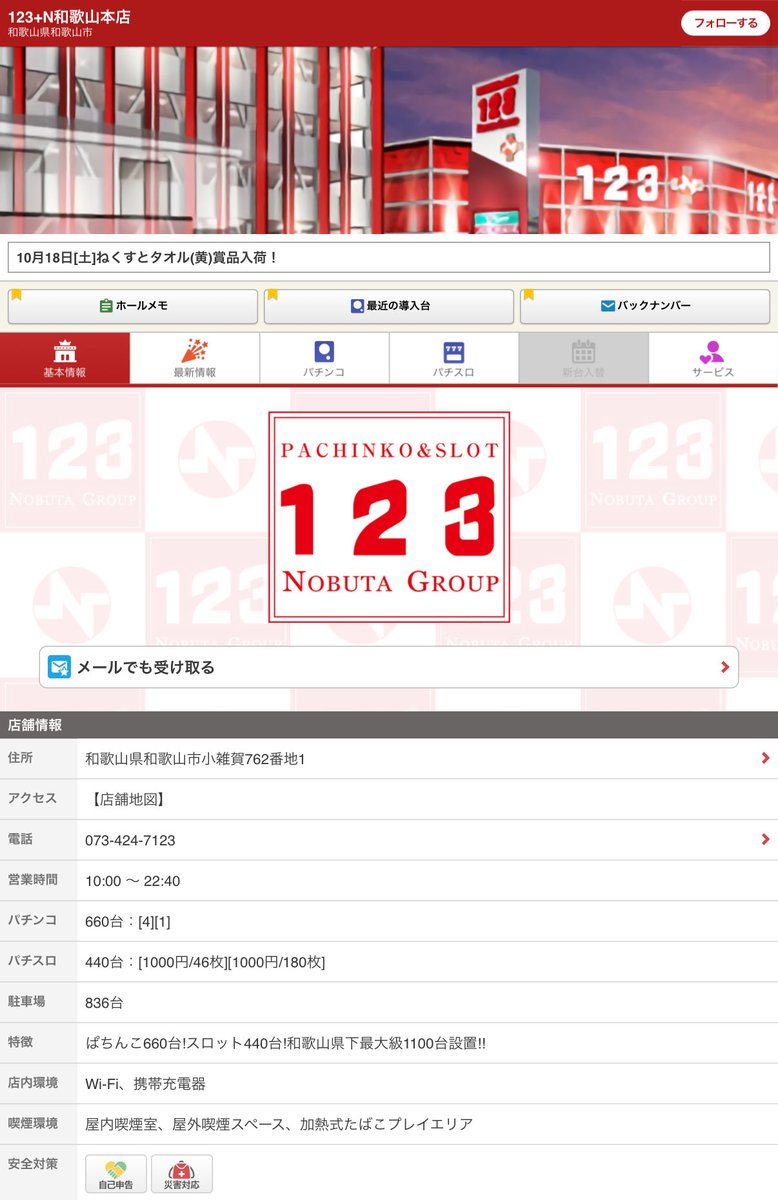Tap the phone number 073-424-7123
Screen dimensions: 778x1200
[130, 840]
